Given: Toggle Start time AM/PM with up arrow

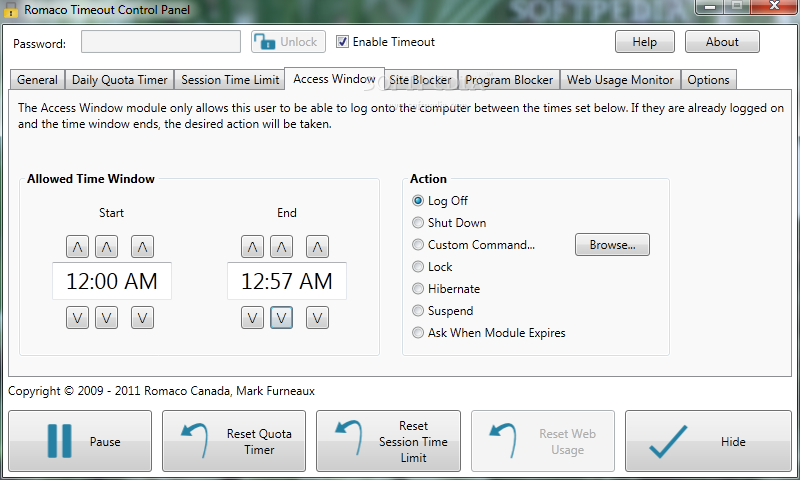Looking at the screenshot, I should 142,247.
